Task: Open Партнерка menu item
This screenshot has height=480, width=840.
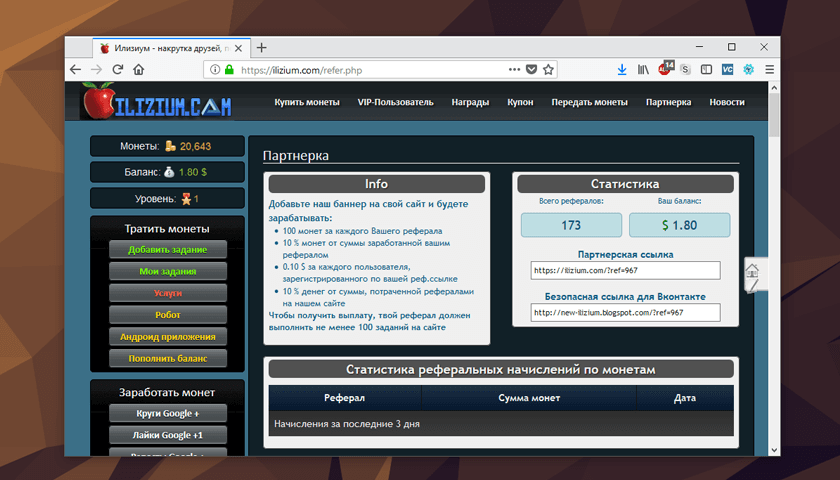Action: pos(669,102)
